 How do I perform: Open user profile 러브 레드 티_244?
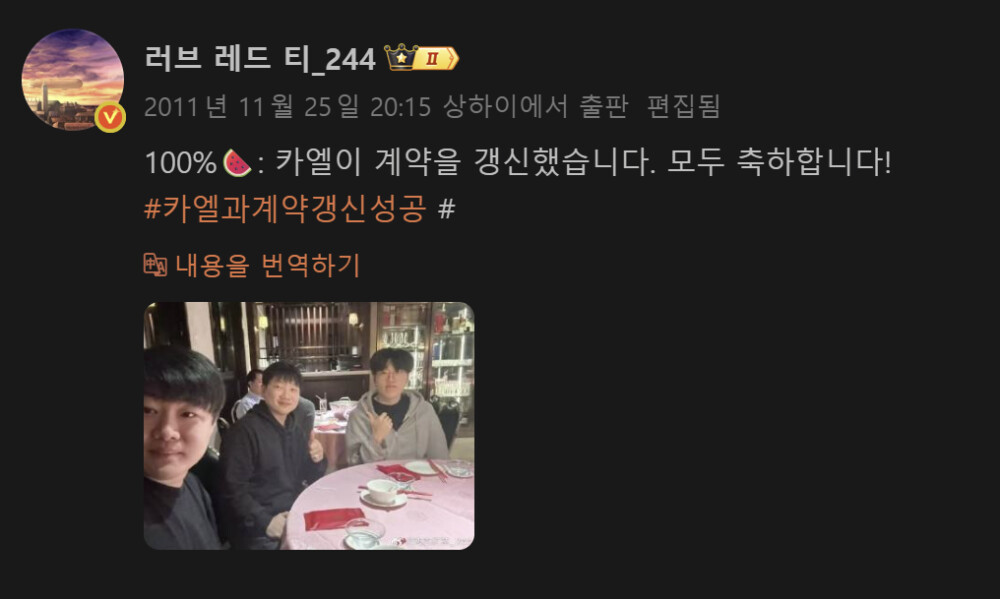pos(260,59)
